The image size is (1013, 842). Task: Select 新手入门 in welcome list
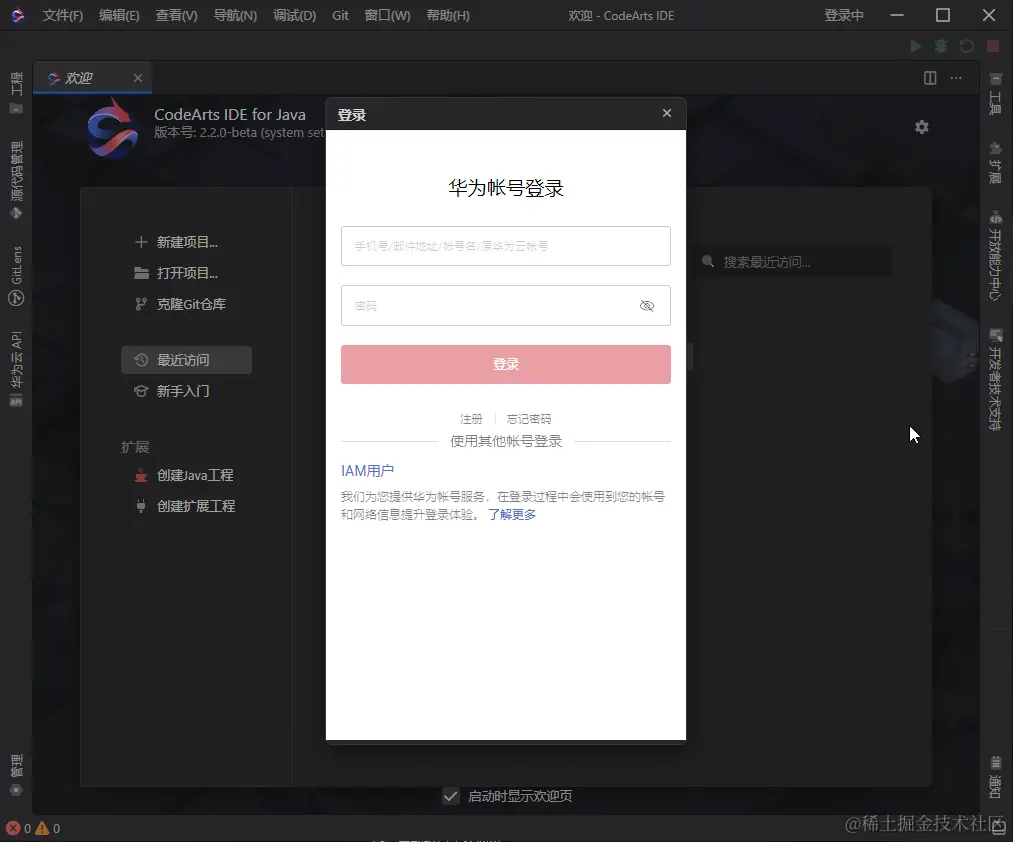click(172, 391)
